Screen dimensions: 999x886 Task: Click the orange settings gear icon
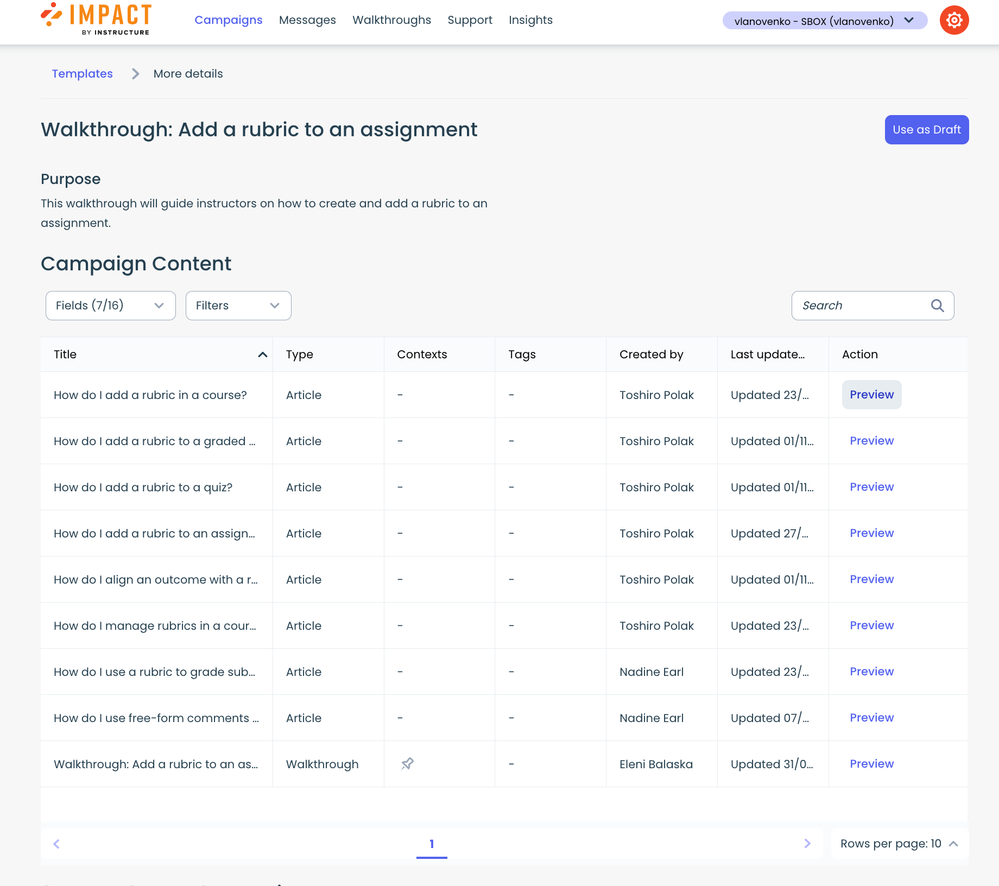[x=954, y=20]
